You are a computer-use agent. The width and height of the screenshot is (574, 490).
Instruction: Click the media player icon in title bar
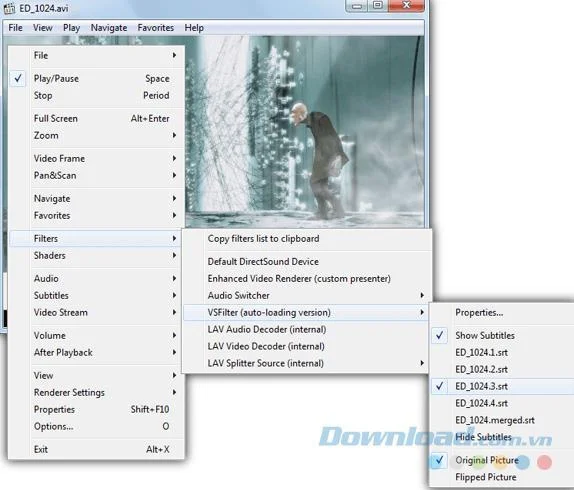pyautogui.click(x=9, y=8)
